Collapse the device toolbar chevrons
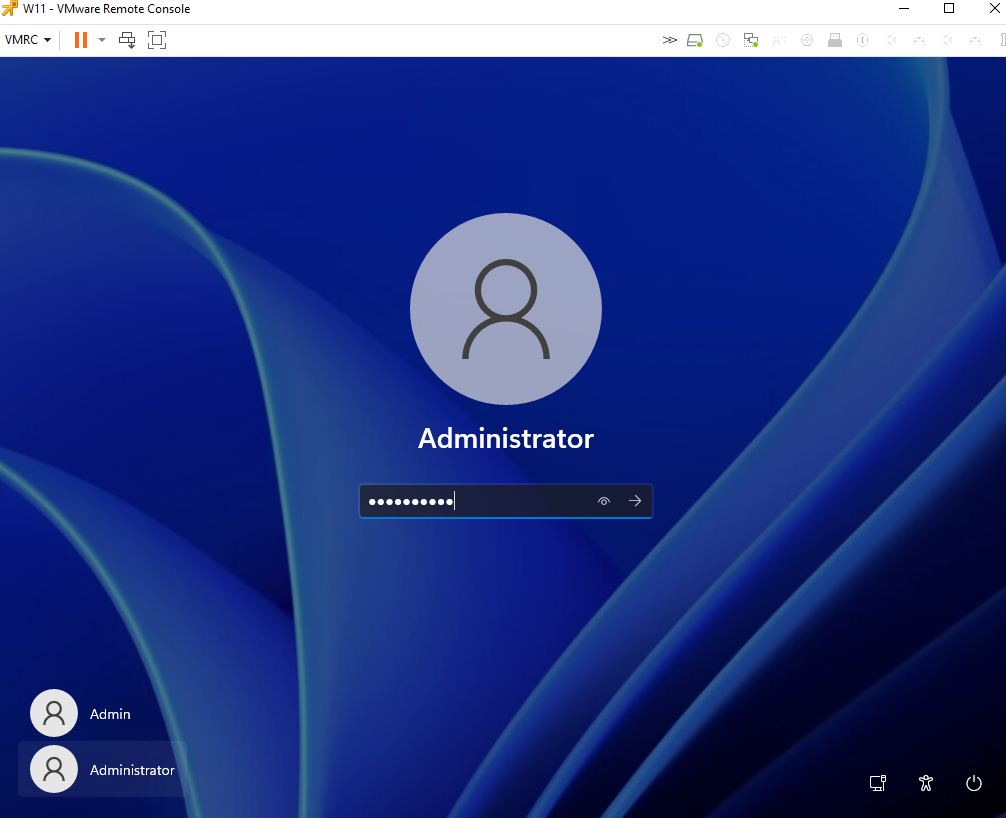Viewport: 1006px width, 818px height. pyautogui.click(x=669, y=40)
